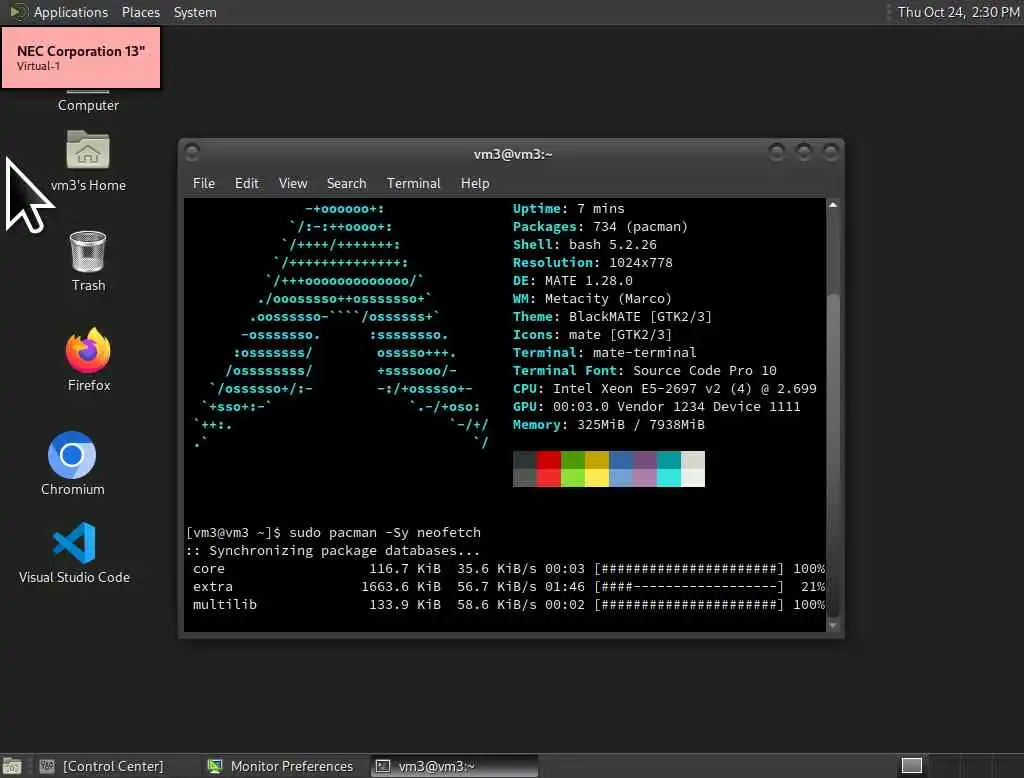The image size is (1024, 778).
Task: Click the 'Terminal: mate-terminal' line
Action: point(604,352)
